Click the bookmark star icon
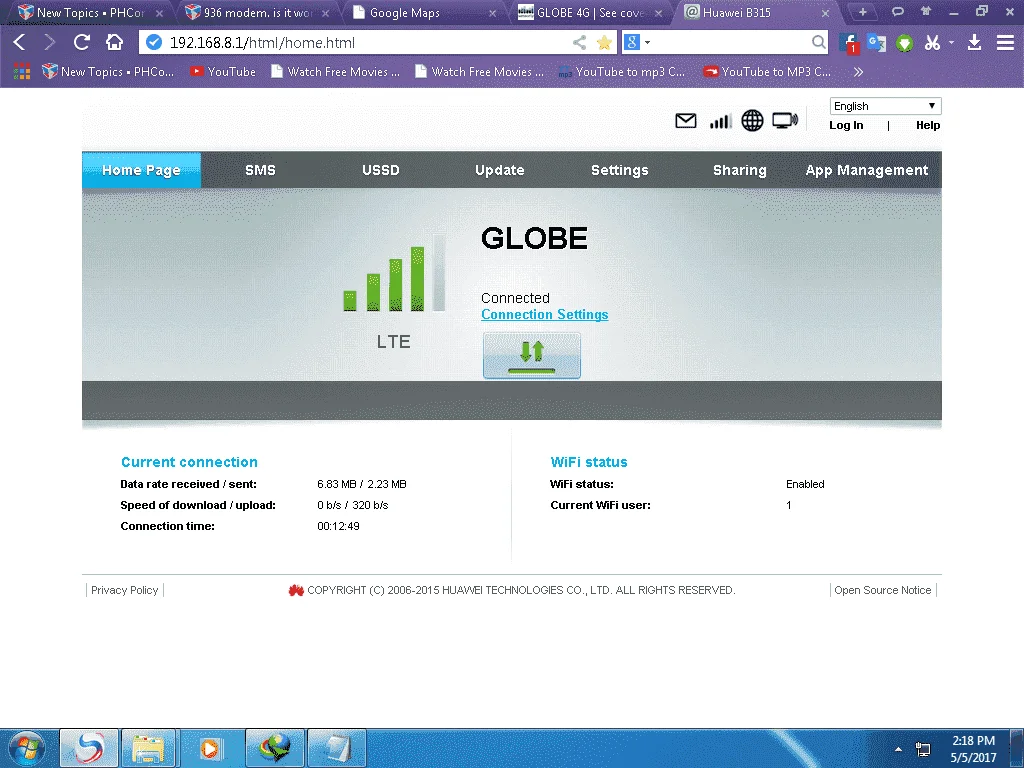Viewport: 1024px width, 768px height. [x=605, y=42]
